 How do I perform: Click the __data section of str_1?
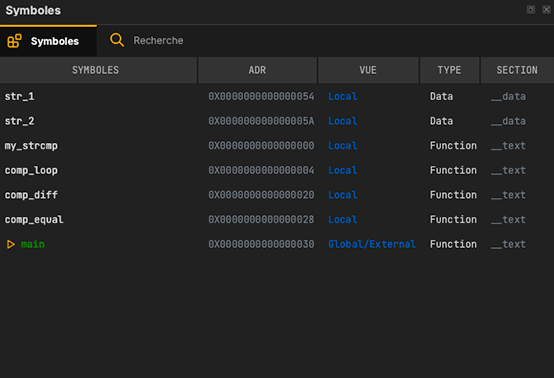point(508,96)
